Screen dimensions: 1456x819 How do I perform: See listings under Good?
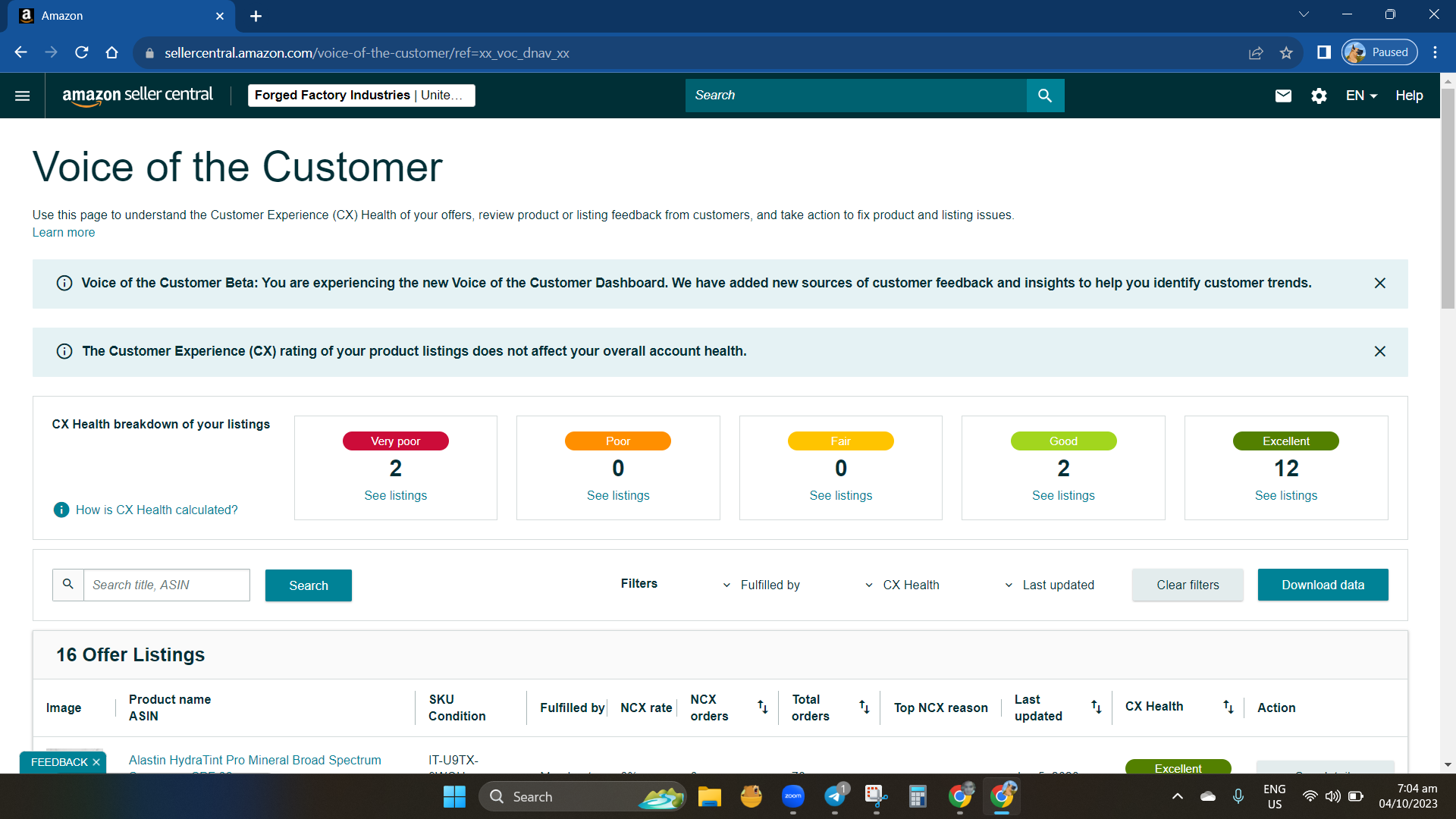(1063, 495)
